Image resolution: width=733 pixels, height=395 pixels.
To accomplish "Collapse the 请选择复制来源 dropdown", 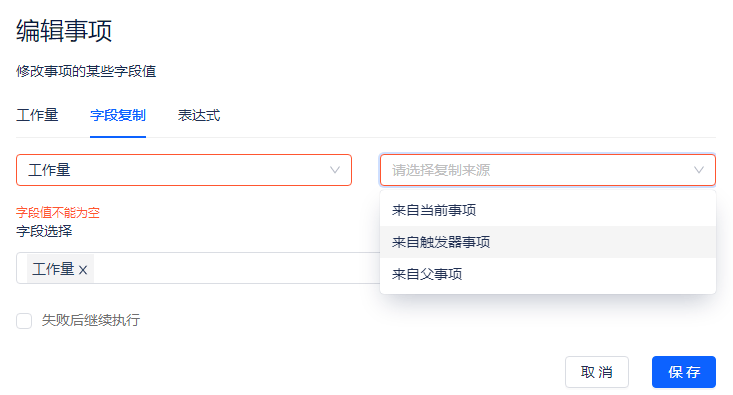I will point(547,170).
